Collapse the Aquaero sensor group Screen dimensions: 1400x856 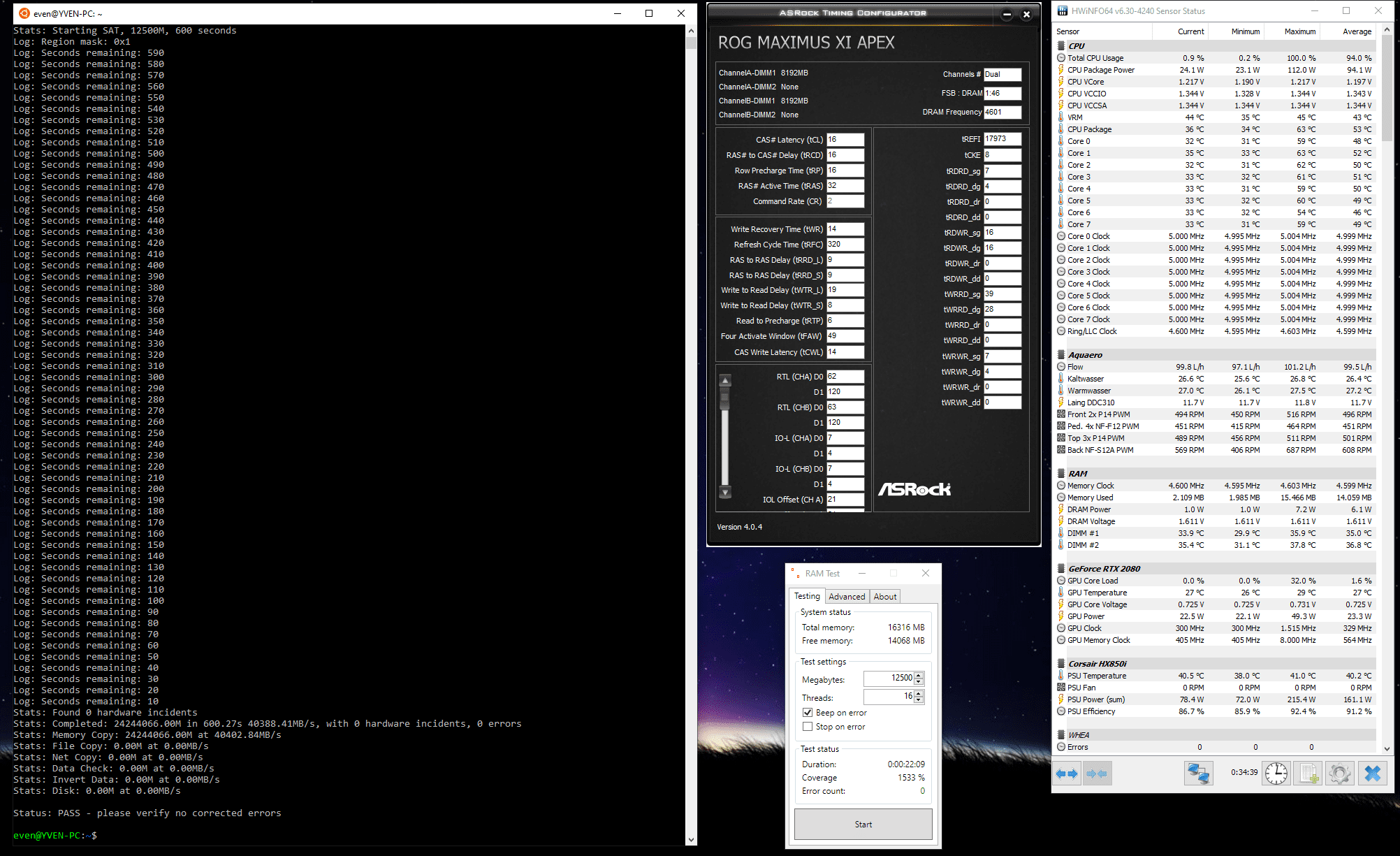[x=1061, y=355]
